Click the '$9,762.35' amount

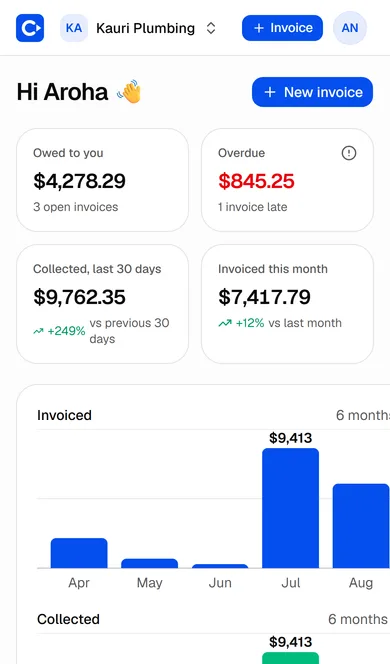pyautogui.click(x=80, y=297)
